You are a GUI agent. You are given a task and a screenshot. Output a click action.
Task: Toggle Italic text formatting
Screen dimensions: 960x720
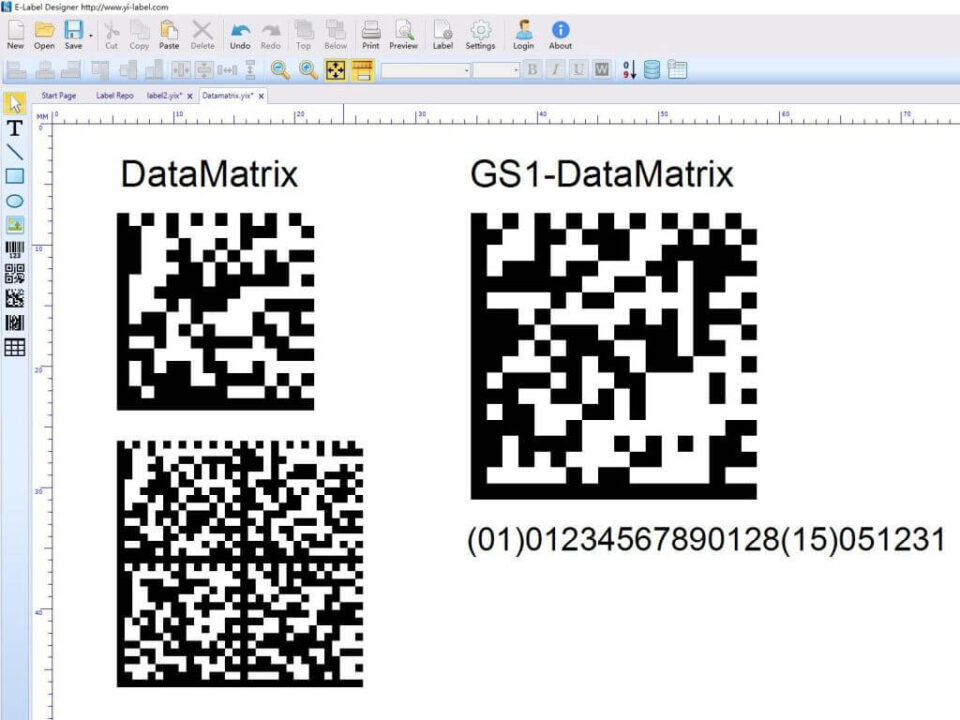(x=555, y=70)
